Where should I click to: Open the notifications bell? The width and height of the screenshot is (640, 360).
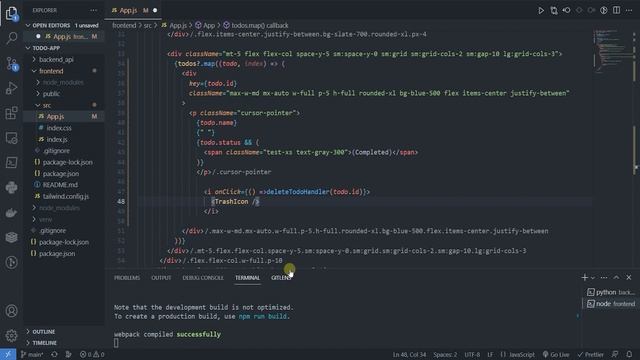[x=629, y=354]
